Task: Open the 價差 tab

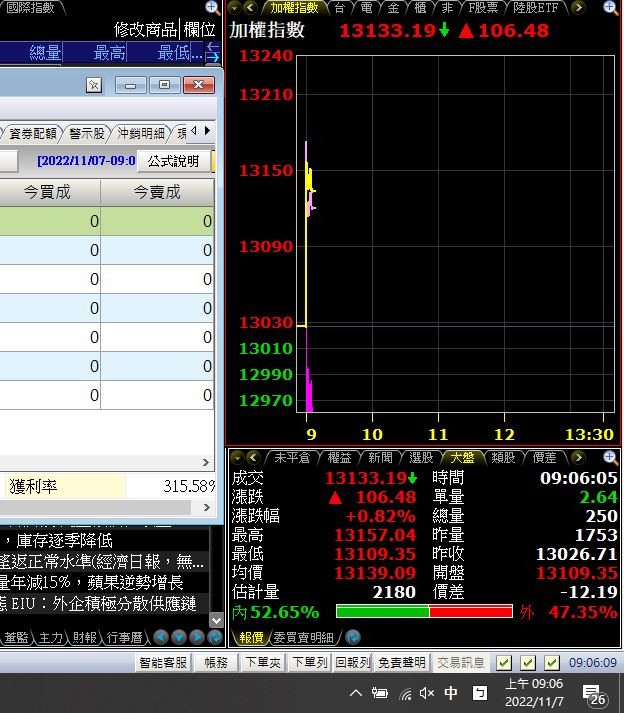Action: click(544, 457)
